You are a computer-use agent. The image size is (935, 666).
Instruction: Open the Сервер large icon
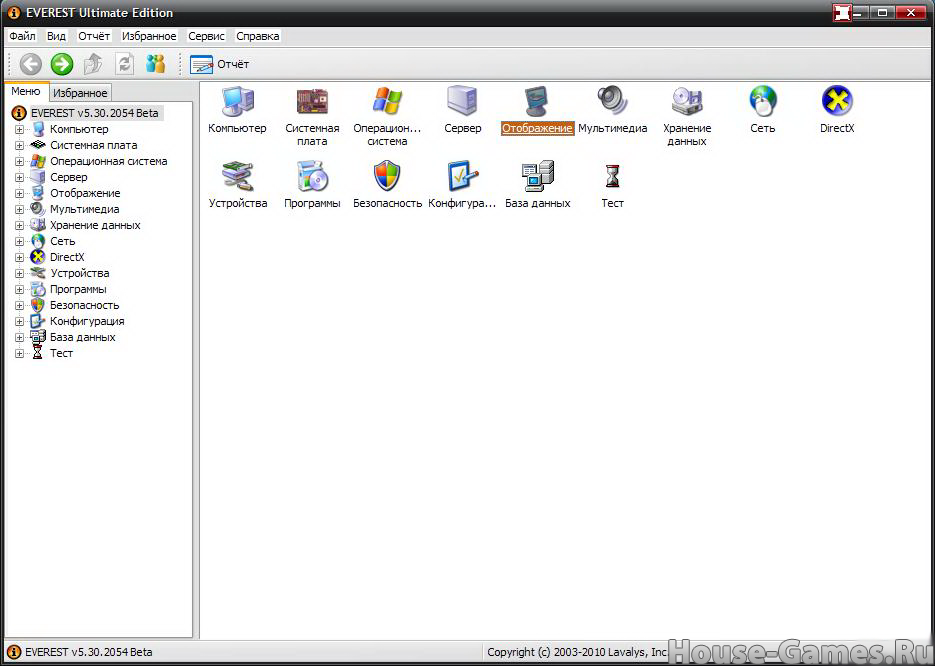coord(462,100)
